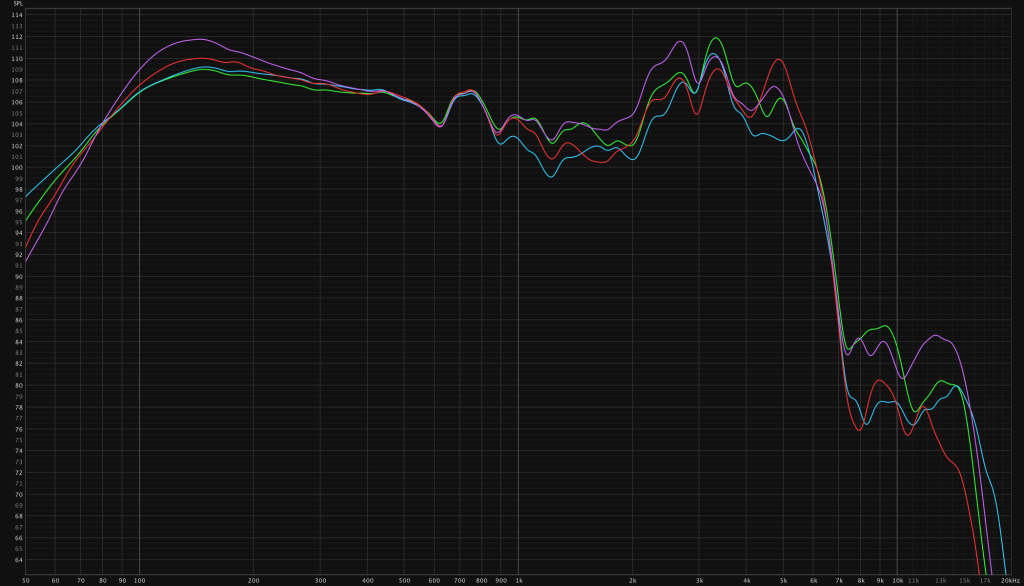Image resolution: width=1024 pixels, height=586 pixels.
Task: Click the 100 dB level label
Action: point(17,167)
